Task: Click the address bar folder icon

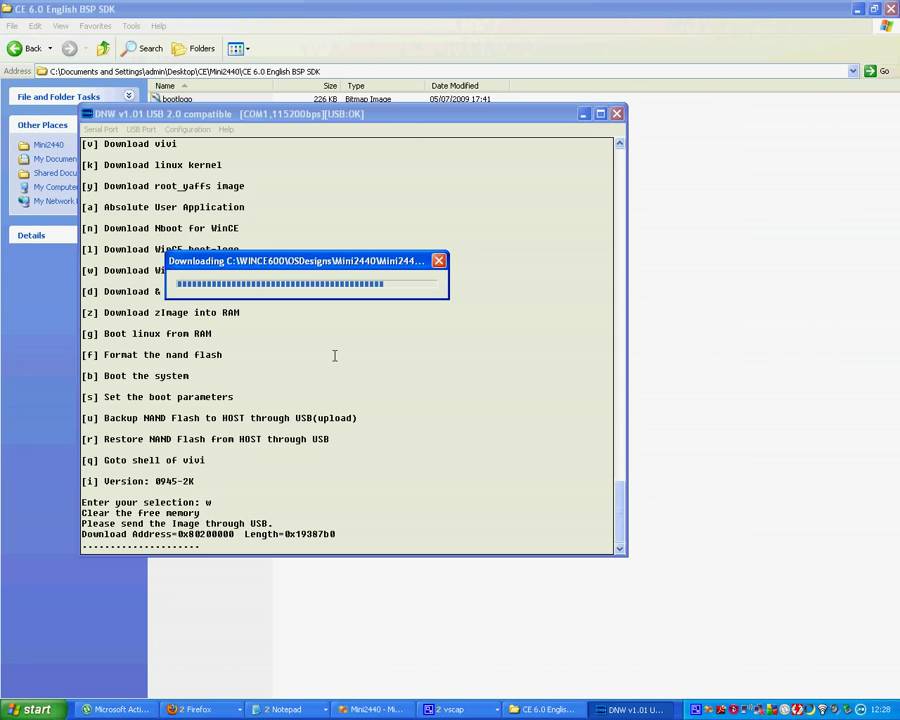Action: [x=42, y=71]
